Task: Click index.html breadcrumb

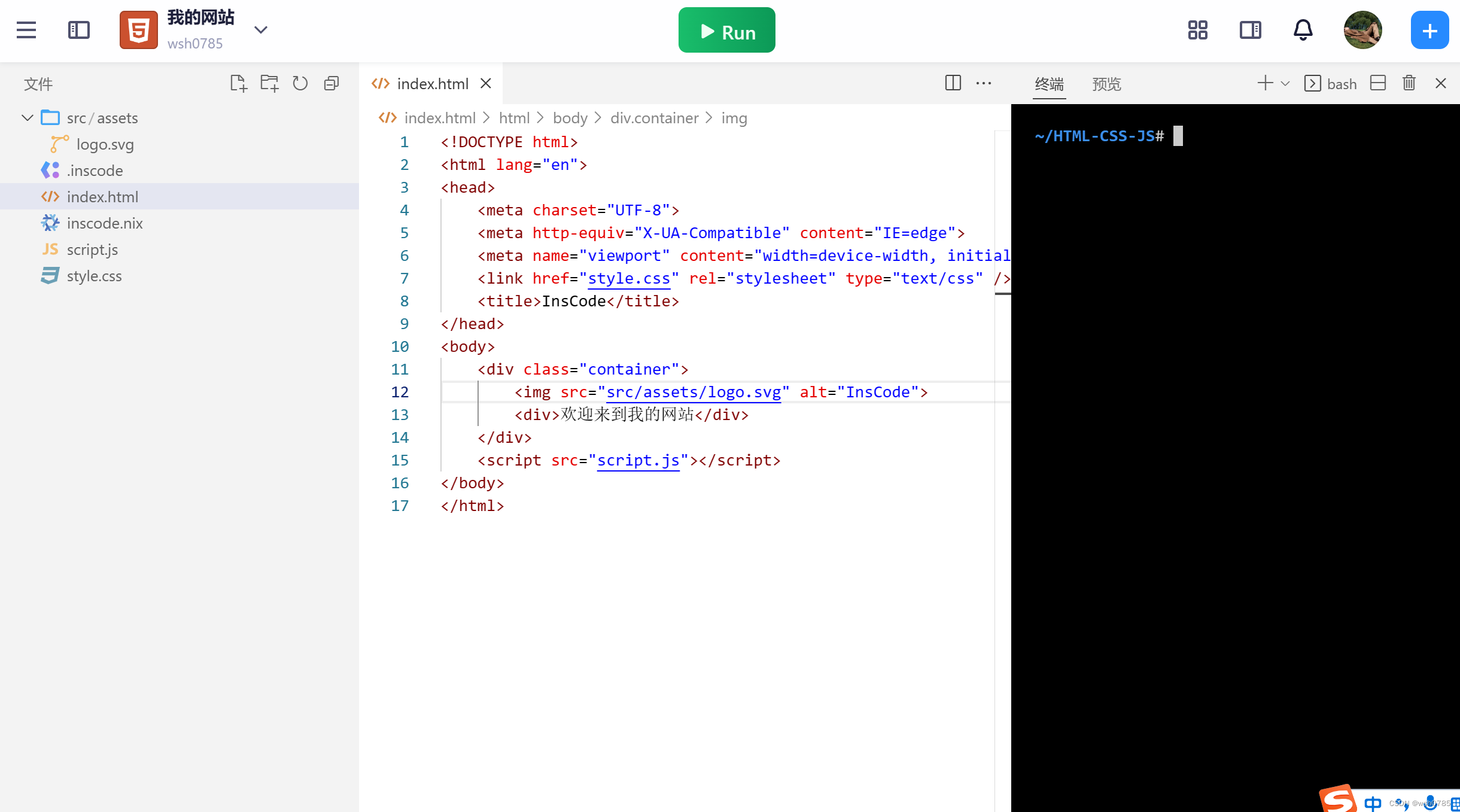Action: pyautogui.click(x=440, y=118)
